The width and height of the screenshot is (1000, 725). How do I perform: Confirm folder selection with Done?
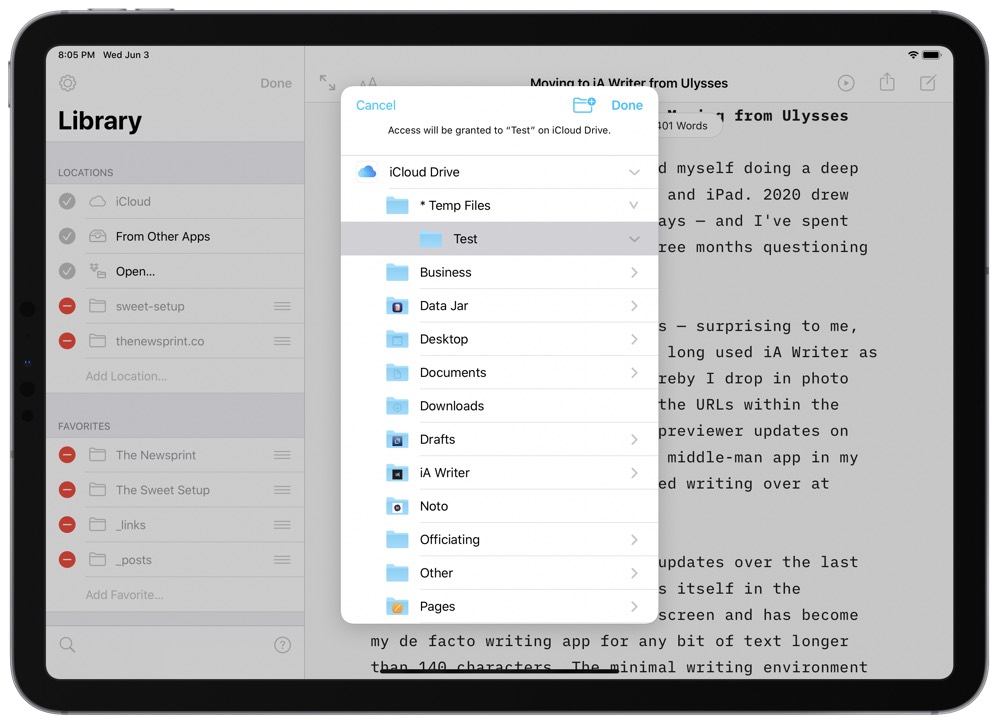coord(627,105)
